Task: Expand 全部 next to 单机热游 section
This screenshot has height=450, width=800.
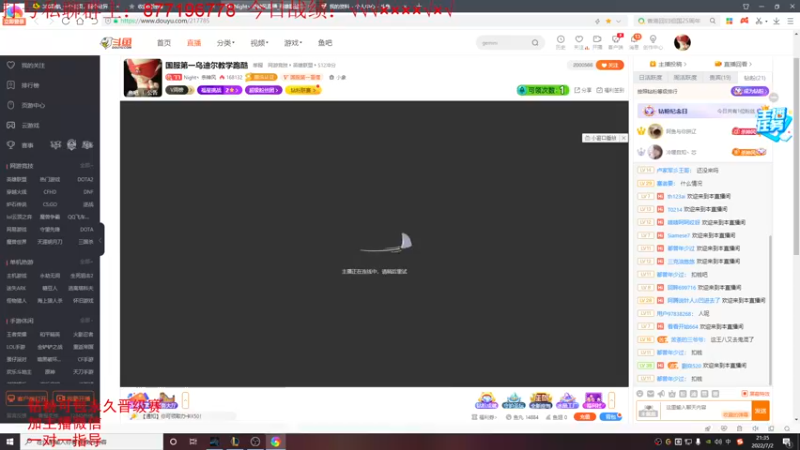Action: pyautogui.click(x=86, y=262)
